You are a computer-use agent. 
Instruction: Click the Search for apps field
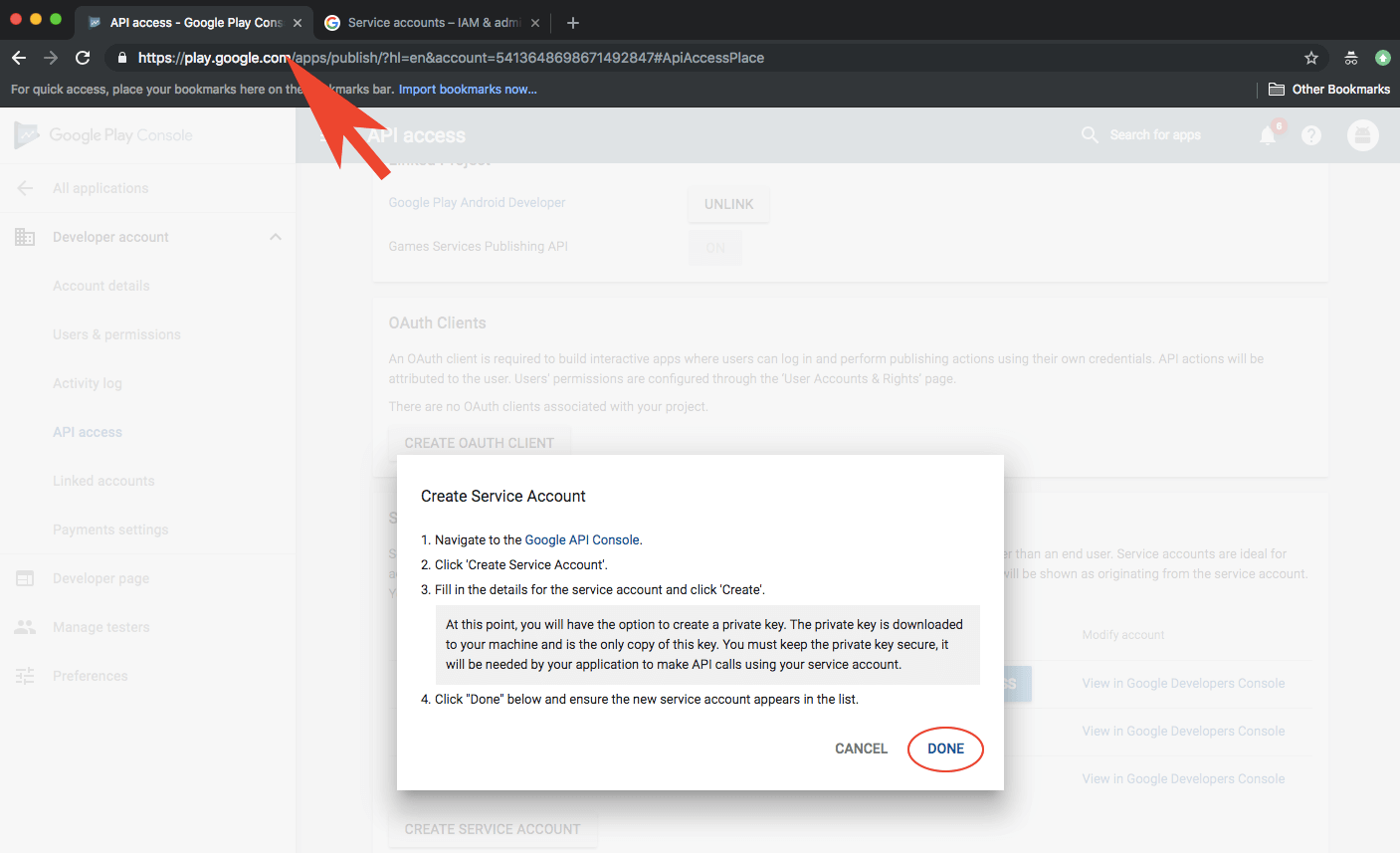pyautogui.click(x=1155, y=135)
